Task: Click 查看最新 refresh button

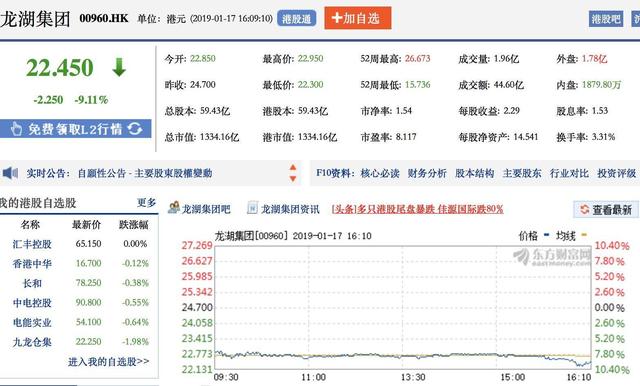Action: (606, 210)
